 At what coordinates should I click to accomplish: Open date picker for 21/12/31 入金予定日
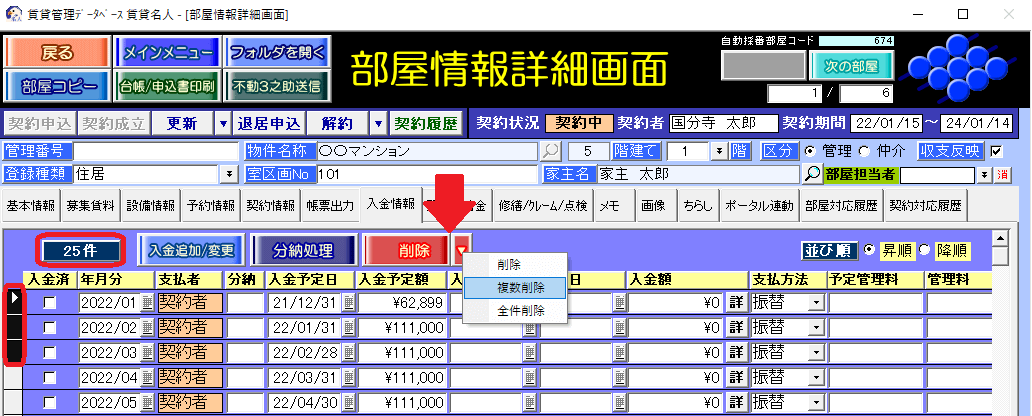point(348,301)
